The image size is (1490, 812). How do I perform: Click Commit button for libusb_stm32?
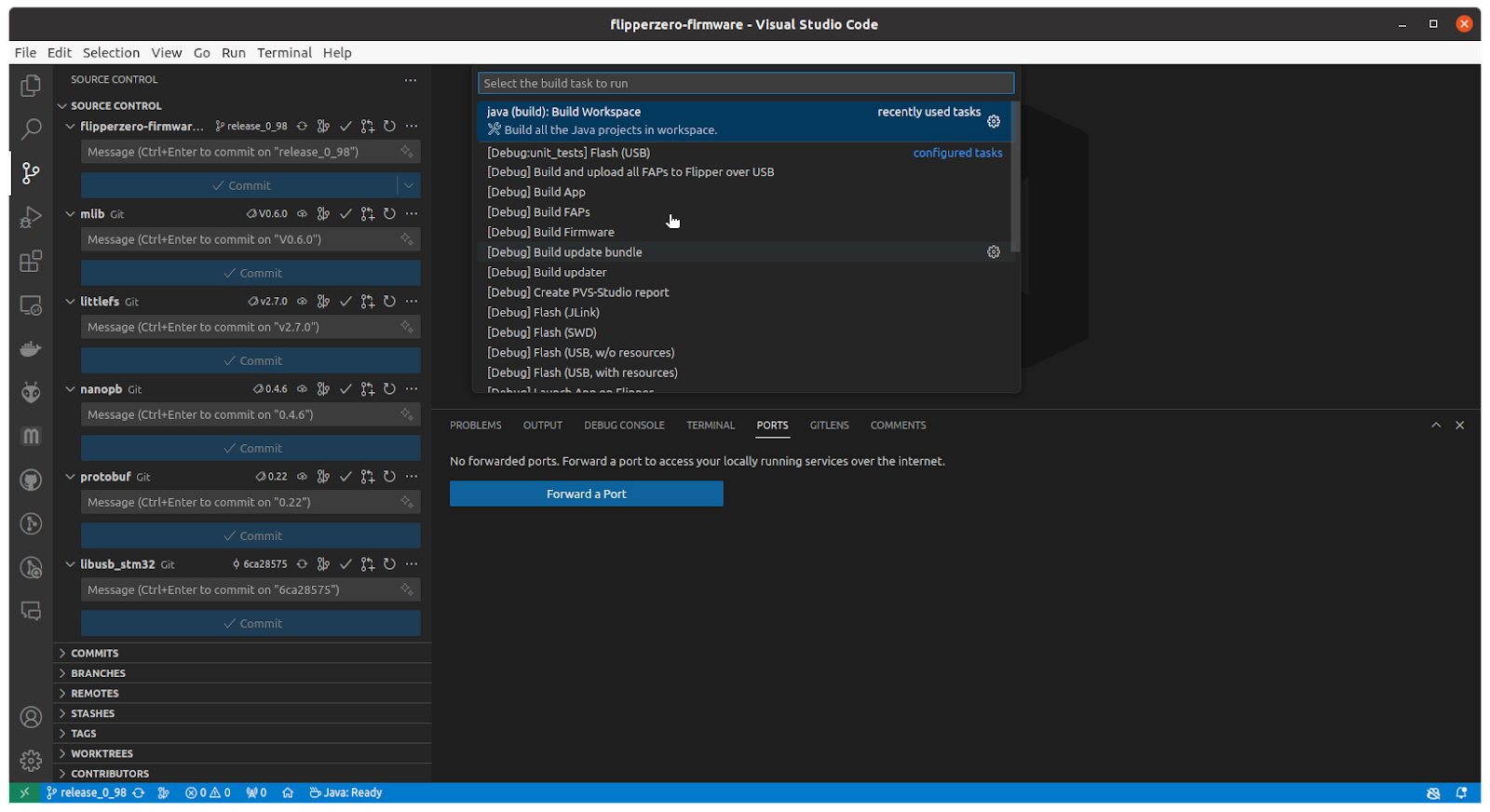tap(251, 623)
